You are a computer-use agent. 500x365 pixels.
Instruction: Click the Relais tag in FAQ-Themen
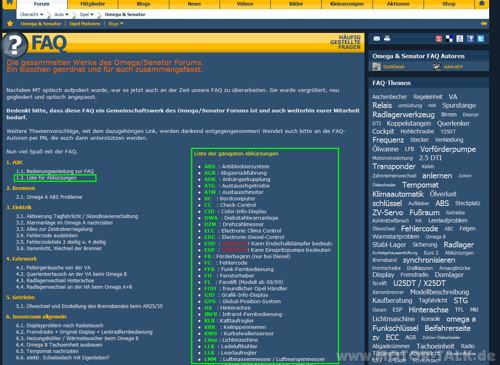[x=382, y=105]
